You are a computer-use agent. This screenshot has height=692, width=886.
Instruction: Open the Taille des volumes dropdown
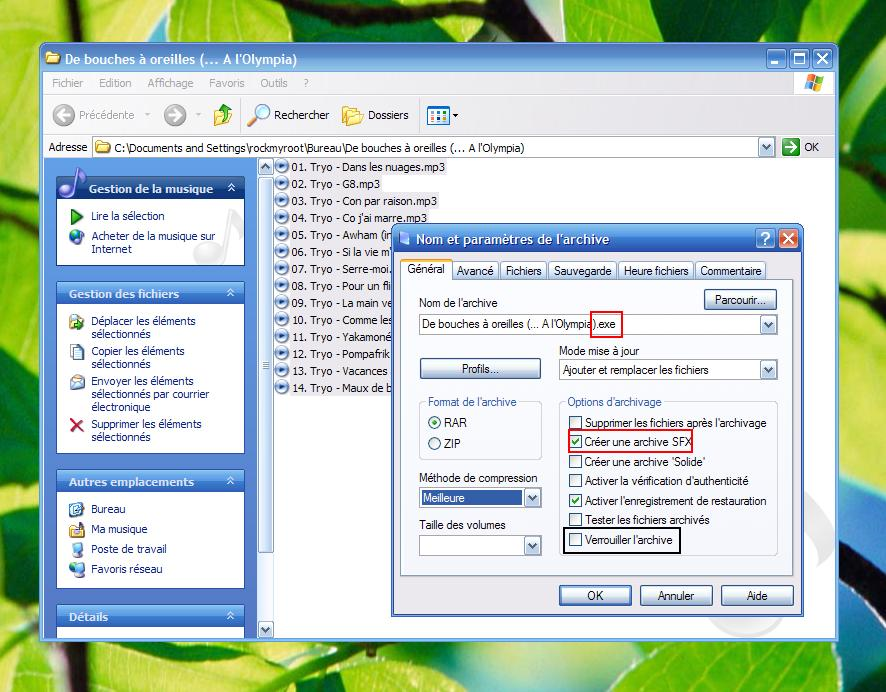click(532, 545)
